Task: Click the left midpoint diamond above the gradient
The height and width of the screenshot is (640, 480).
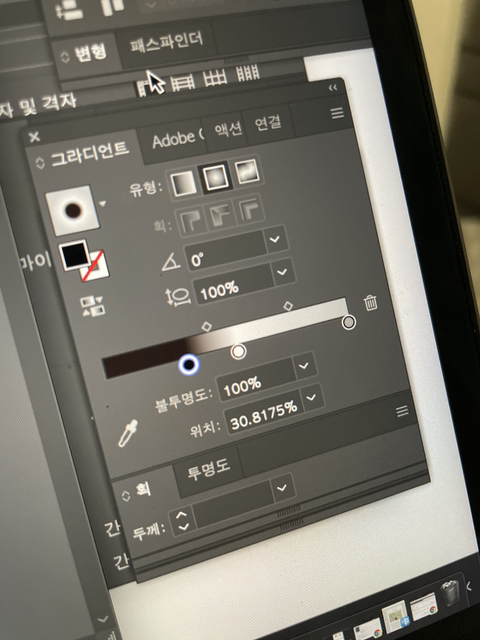Action: pyautogui.click(x=207, y=327)
